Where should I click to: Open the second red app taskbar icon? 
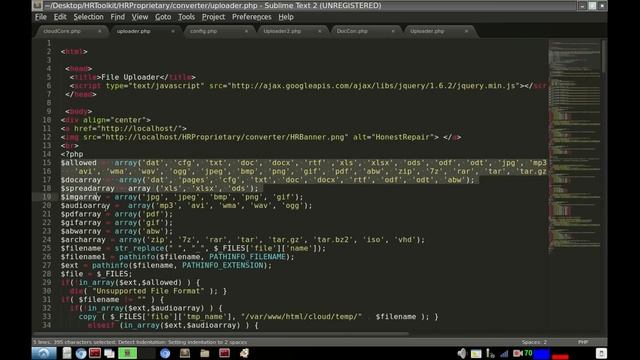[x=224, y=353]
